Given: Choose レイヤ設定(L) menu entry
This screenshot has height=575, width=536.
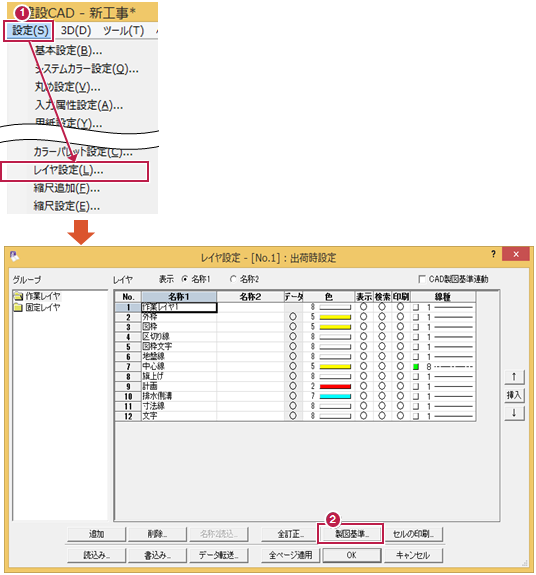Looking at the screenshot, I should (75, 171).
